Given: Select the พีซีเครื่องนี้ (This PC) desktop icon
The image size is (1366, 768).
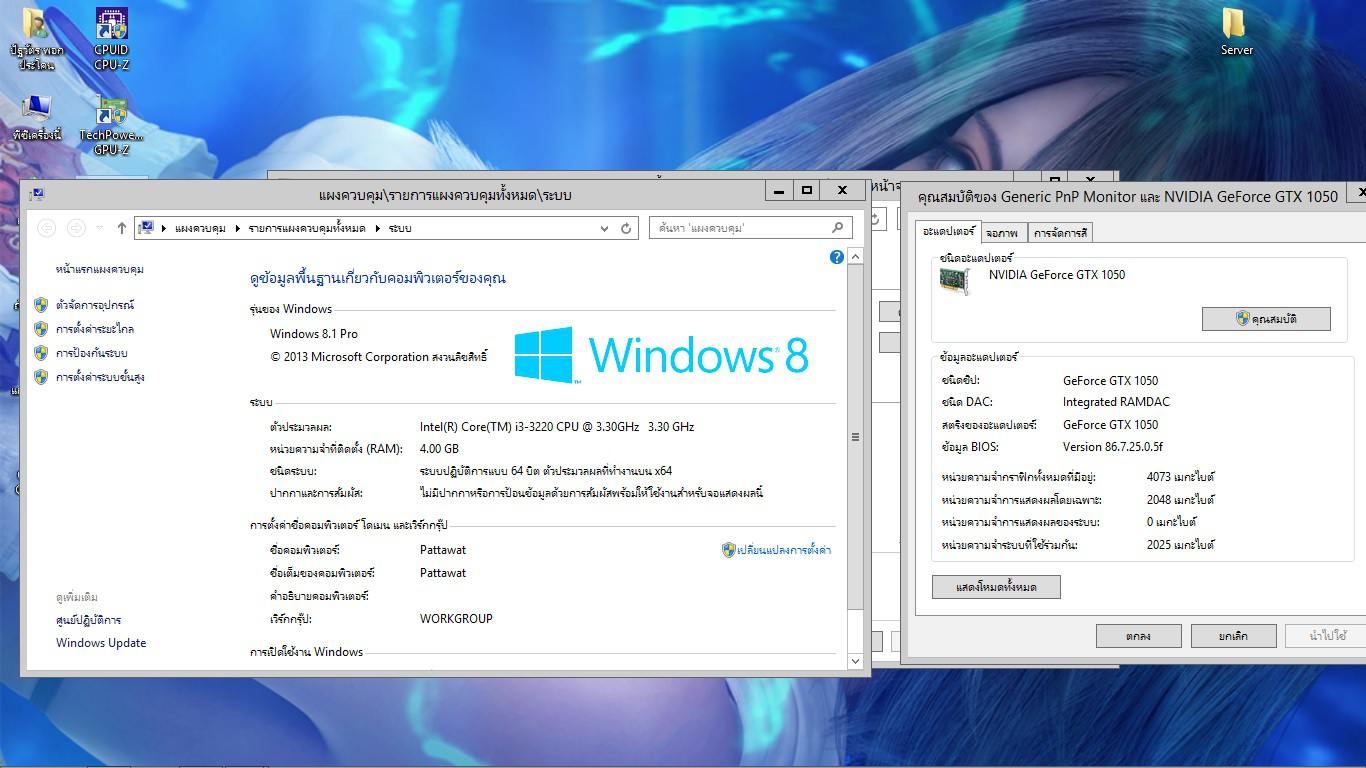Looking at the screenshot, I should (x=37, y=119).
